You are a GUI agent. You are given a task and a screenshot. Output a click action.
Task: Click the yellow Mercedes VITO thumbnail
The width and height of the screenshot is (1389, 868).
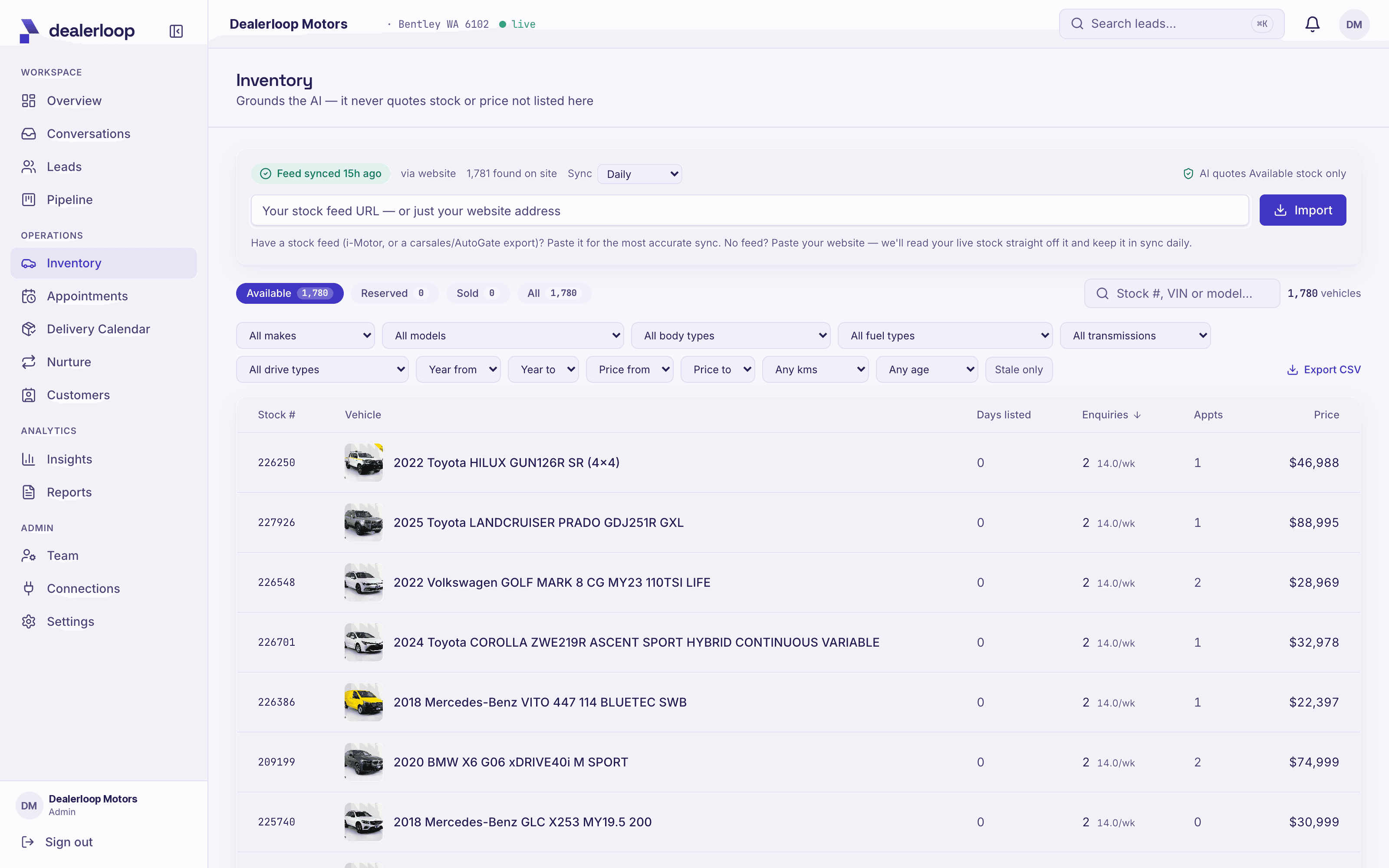[x=363, y=702]
